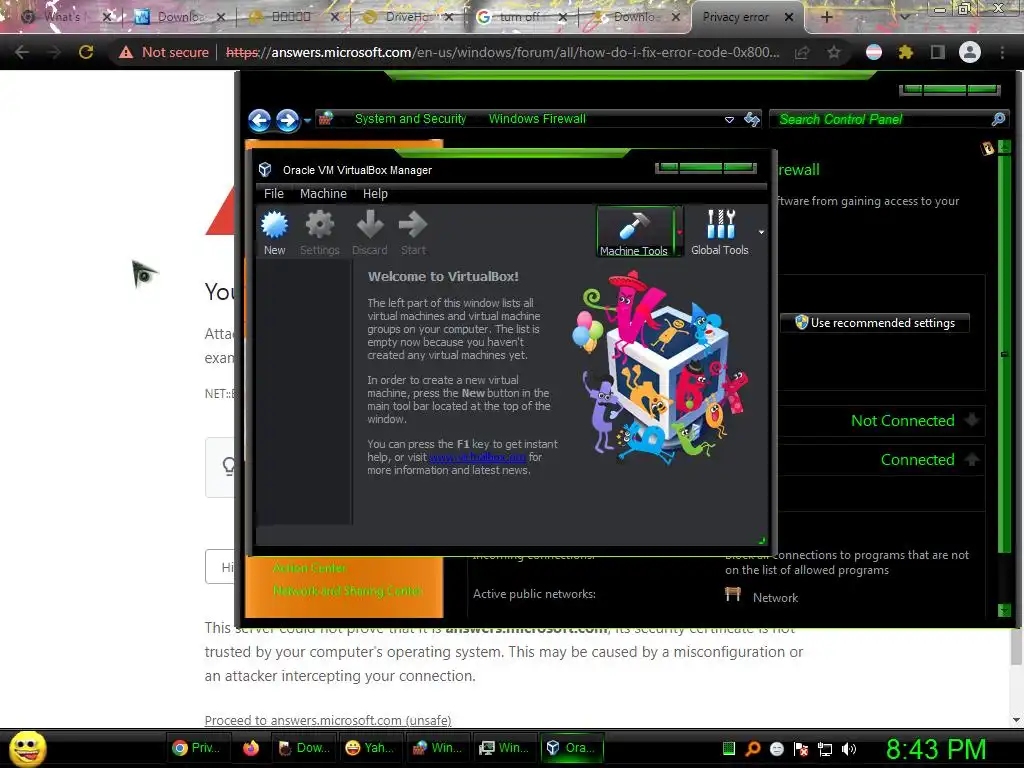Click the Chrome reload button
The height and width of the screenshot is (768, 1024).
[x=86, y=52]
